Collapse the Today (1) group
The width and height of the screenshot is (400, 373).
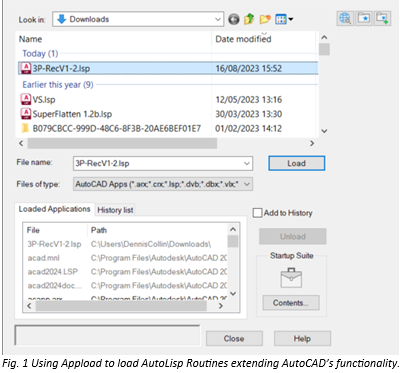(x=40, y=53)
